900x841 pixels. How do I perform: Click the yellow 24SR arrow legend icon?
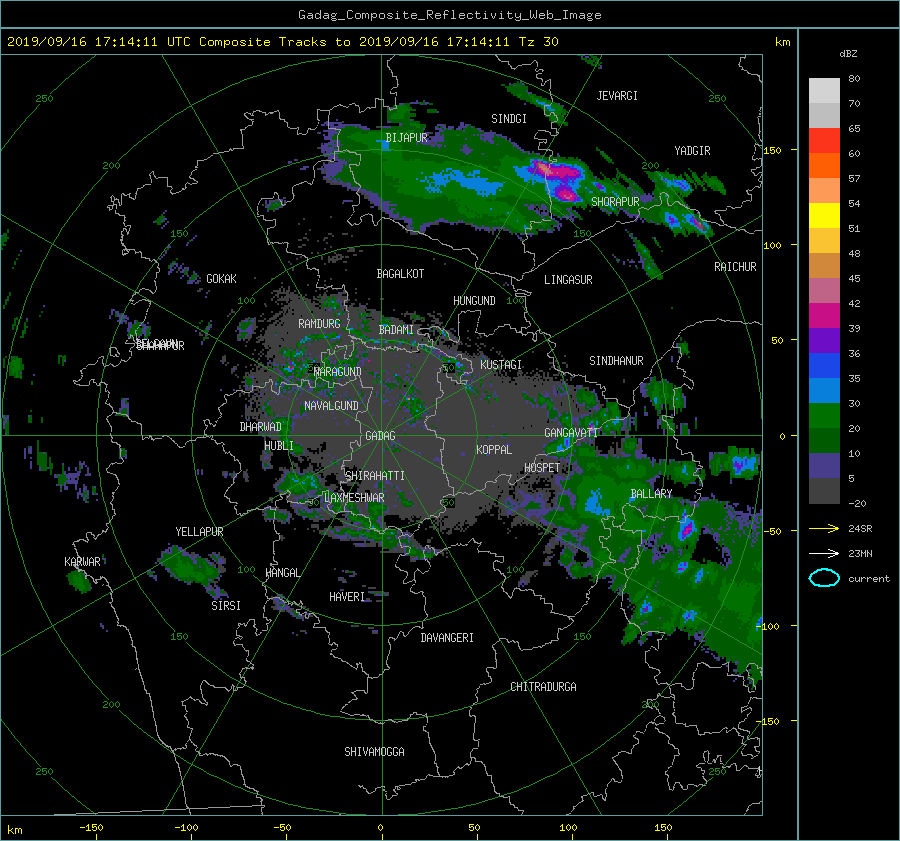point(824,528)
